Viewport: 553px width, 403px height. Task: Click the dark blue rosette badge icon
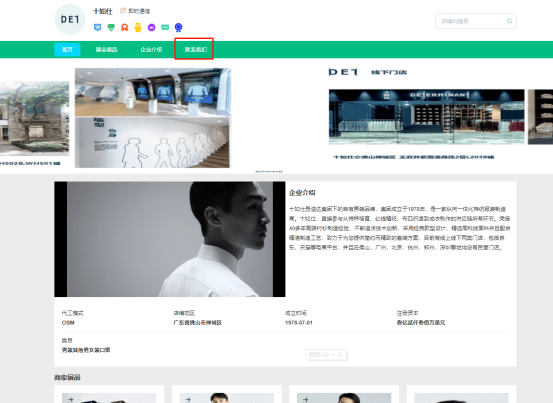tap(178, 28)
